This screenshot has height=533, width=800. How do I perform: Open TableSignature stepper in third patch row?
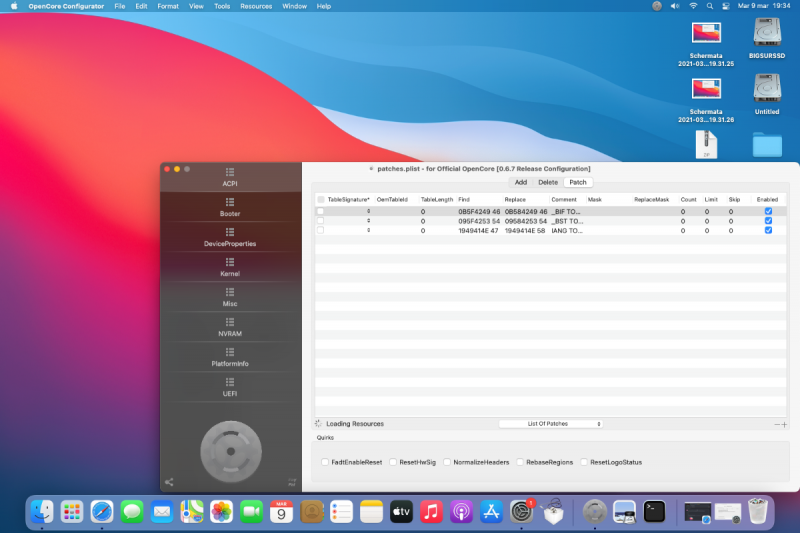point(369,230)
